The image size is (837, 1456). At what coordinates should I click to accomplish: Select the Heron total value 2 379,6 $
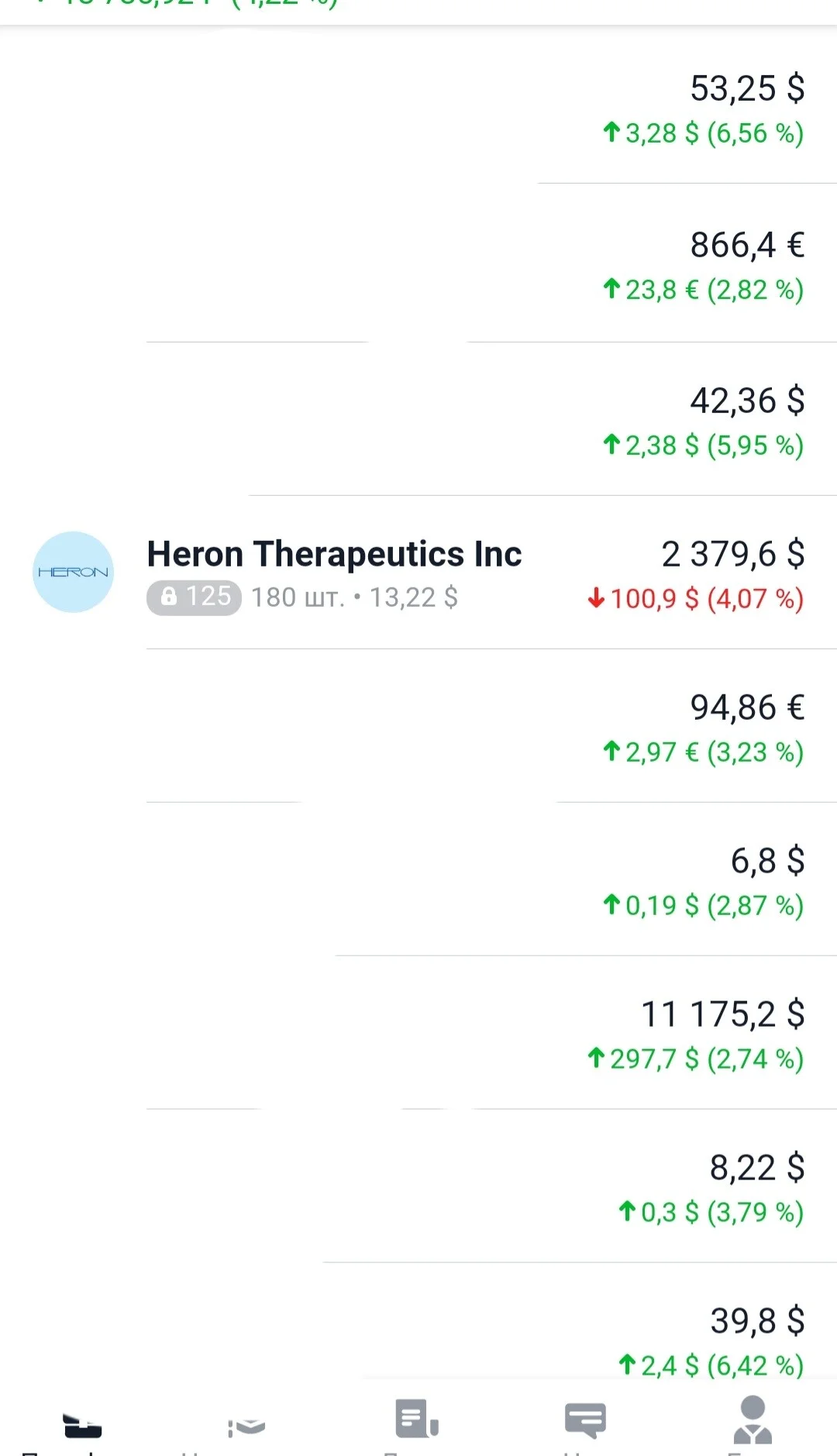(x=732, y=554)
